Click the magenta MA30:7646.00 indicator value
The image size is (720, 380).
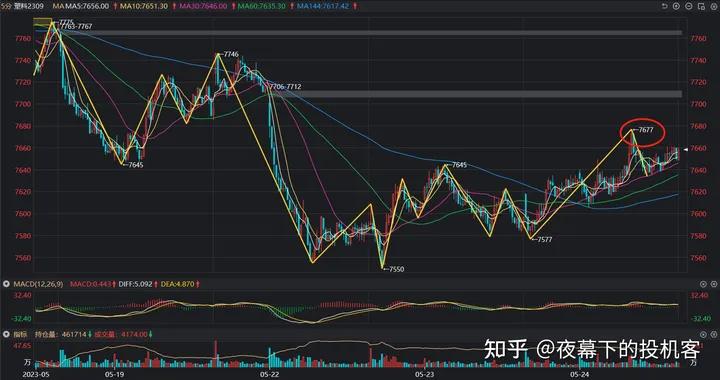(202, 6)
